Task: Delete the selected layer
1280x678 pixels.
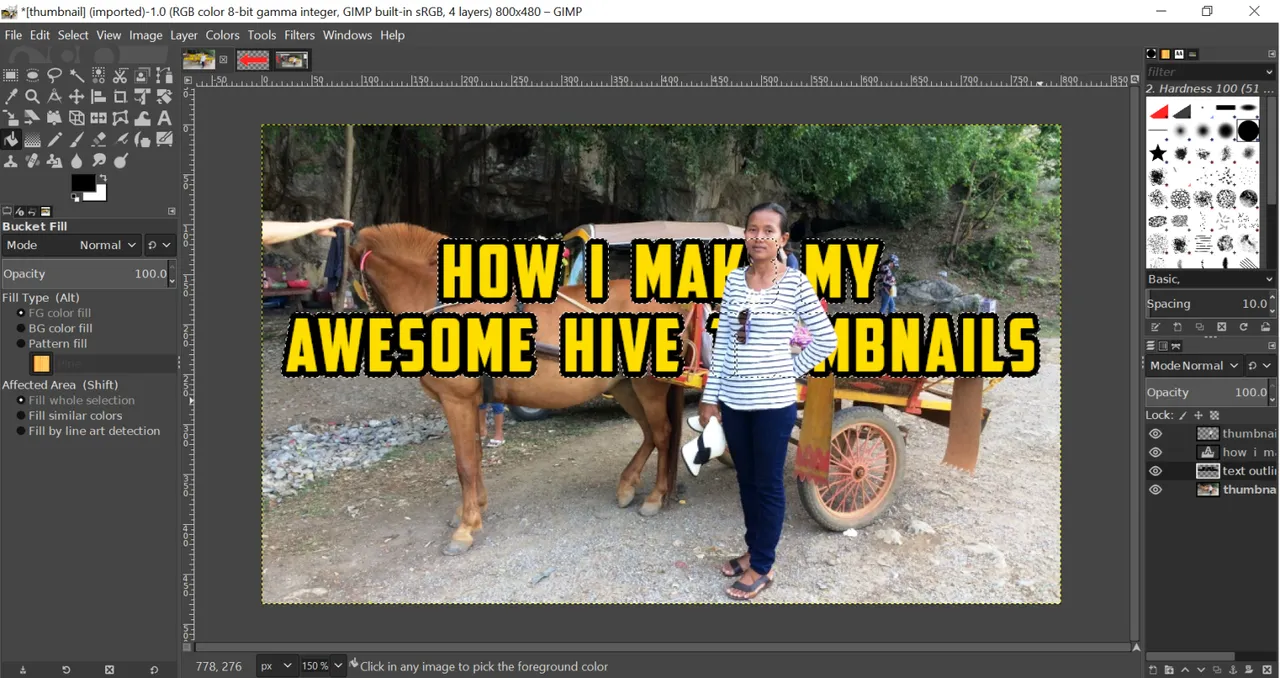Action: (1267, 670)
